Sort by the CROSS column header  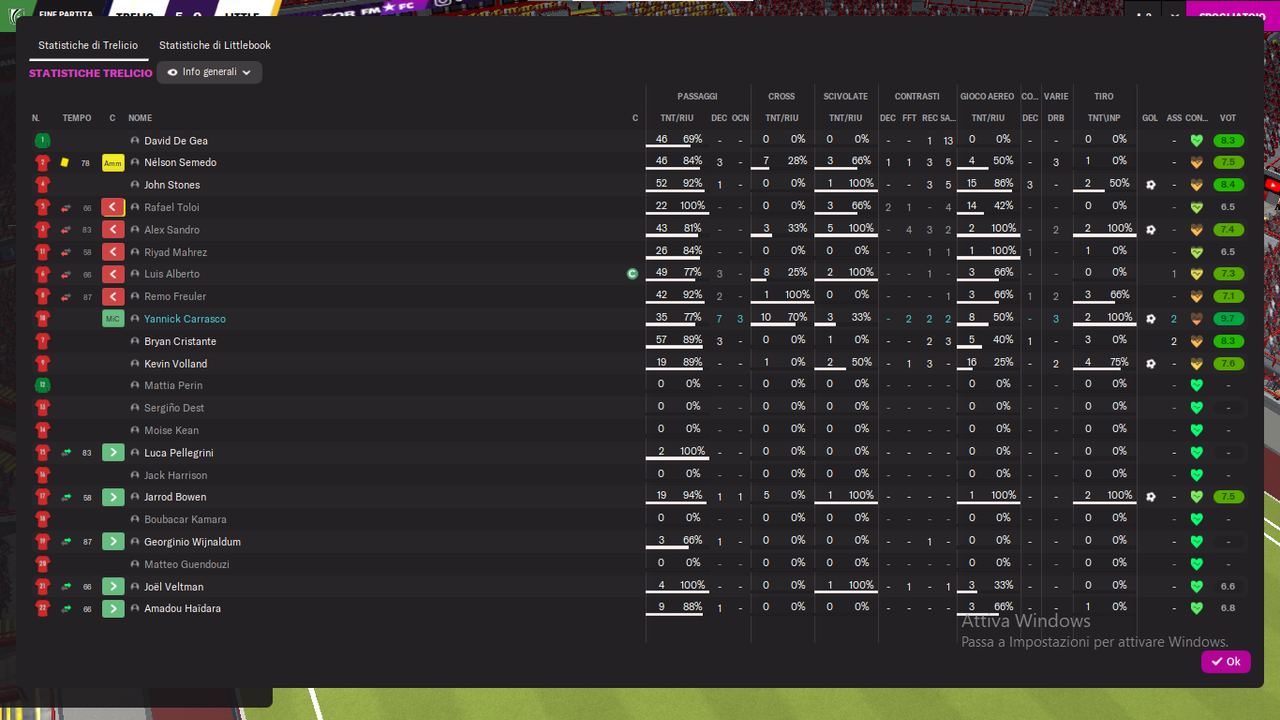[782, 97]
